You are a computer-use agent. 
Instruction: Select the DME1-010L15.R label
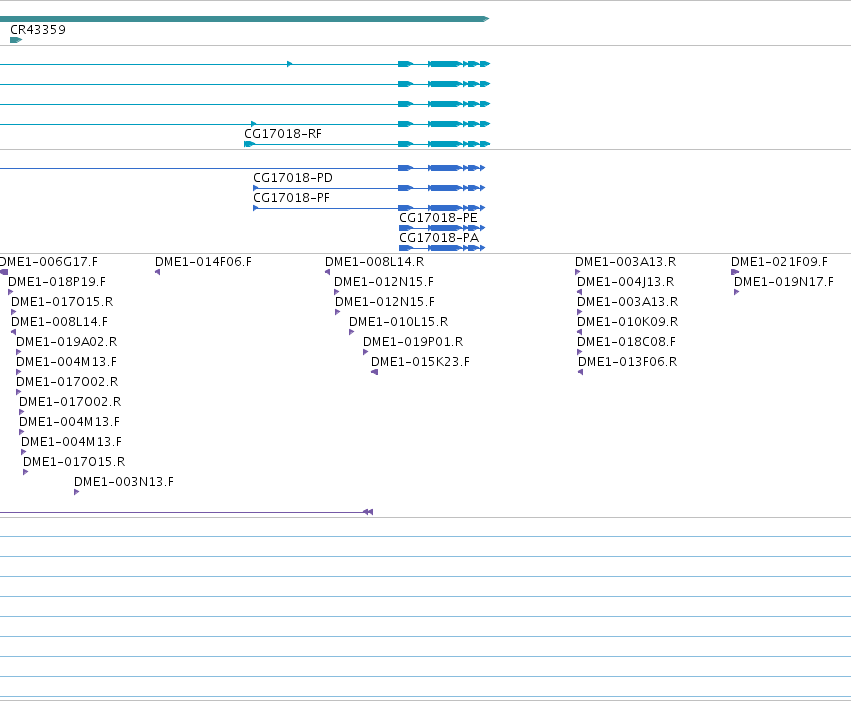click(398, 322)
